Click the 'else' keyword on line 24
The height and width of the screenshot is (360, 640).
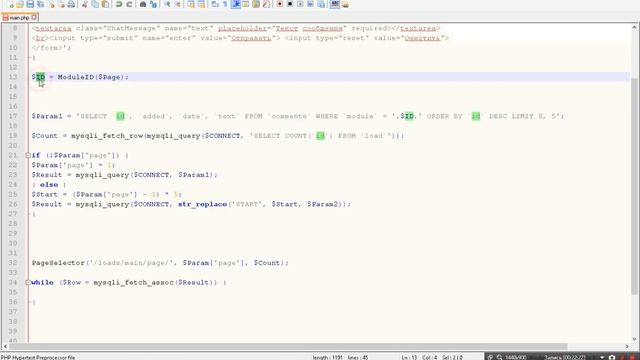click(x=49, y=184)
